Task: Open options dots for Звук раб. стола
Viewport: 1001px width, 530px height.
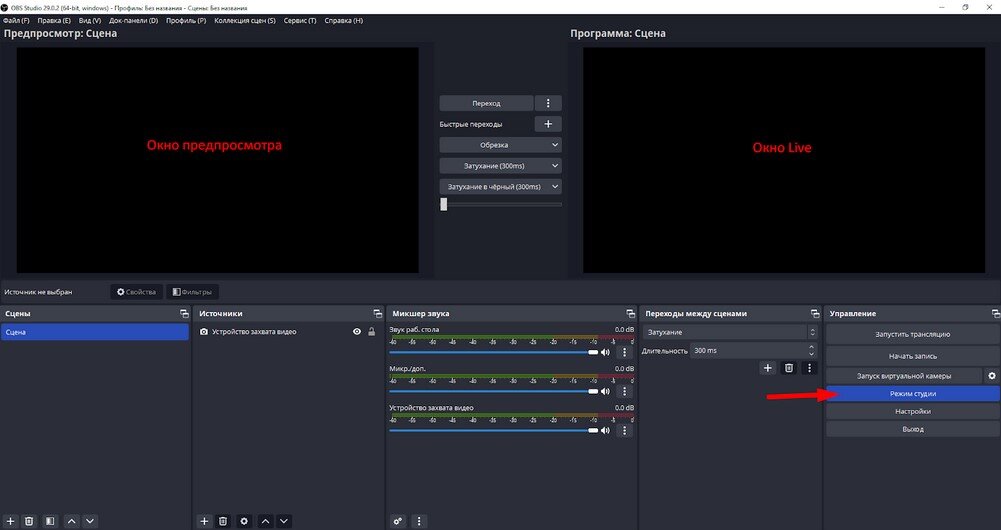Action: coord(624,352)
